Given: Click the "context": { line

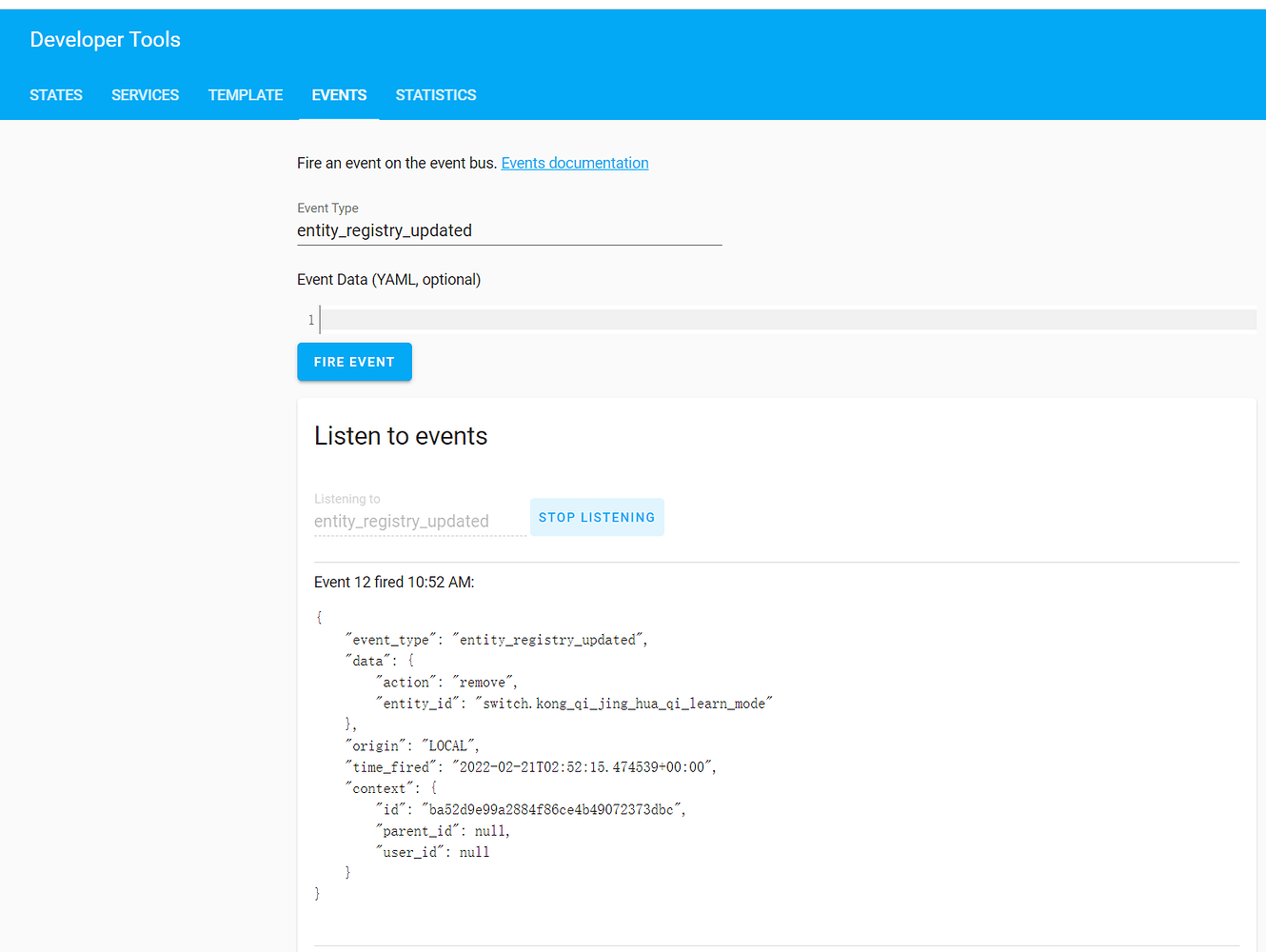Looking at the screenshot, I should pyautogui.click(x=390, y=788).
